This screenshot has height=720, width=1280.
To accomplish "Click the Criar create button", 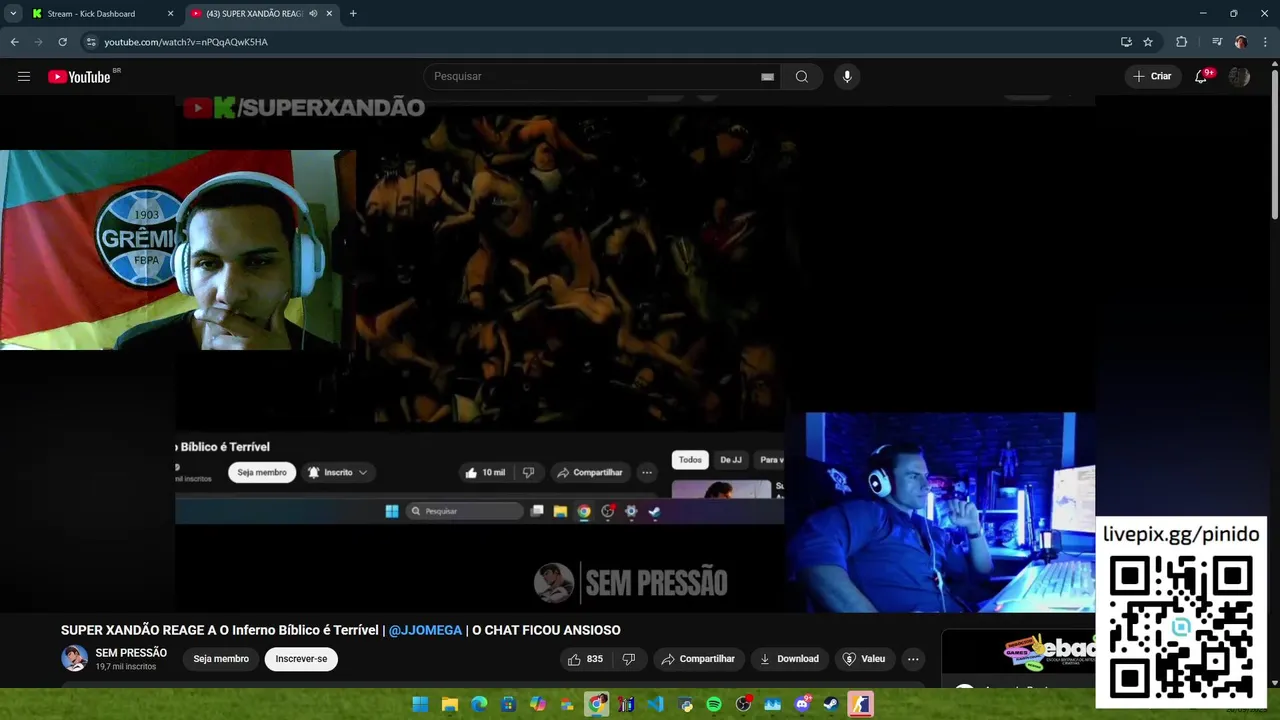I will point(1152,77).
